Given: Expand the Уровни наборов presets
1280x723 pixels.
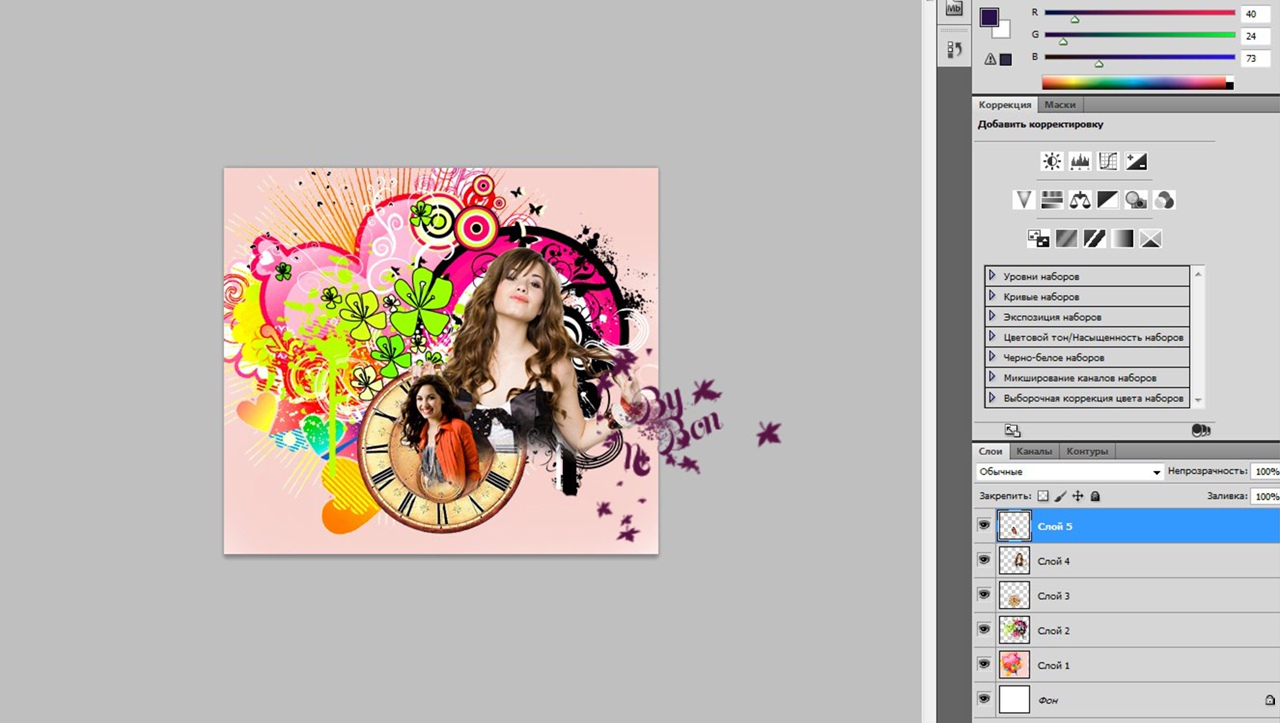Looking at the screenshot, I should 992,275.
